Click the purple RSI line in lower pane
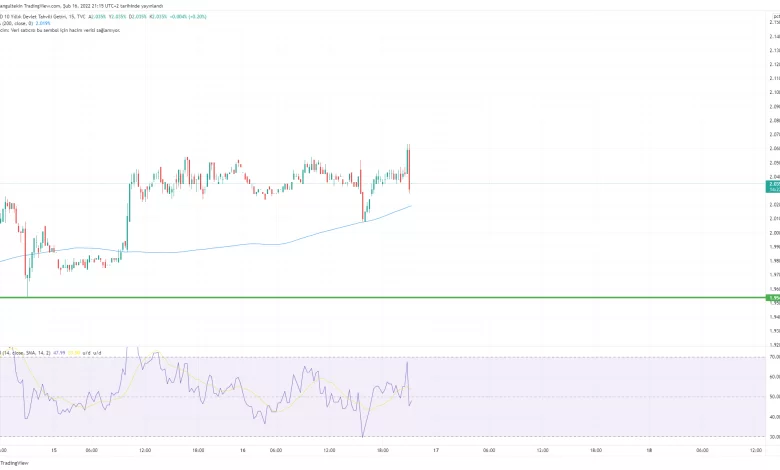780x470 pixels. (200, 372)
